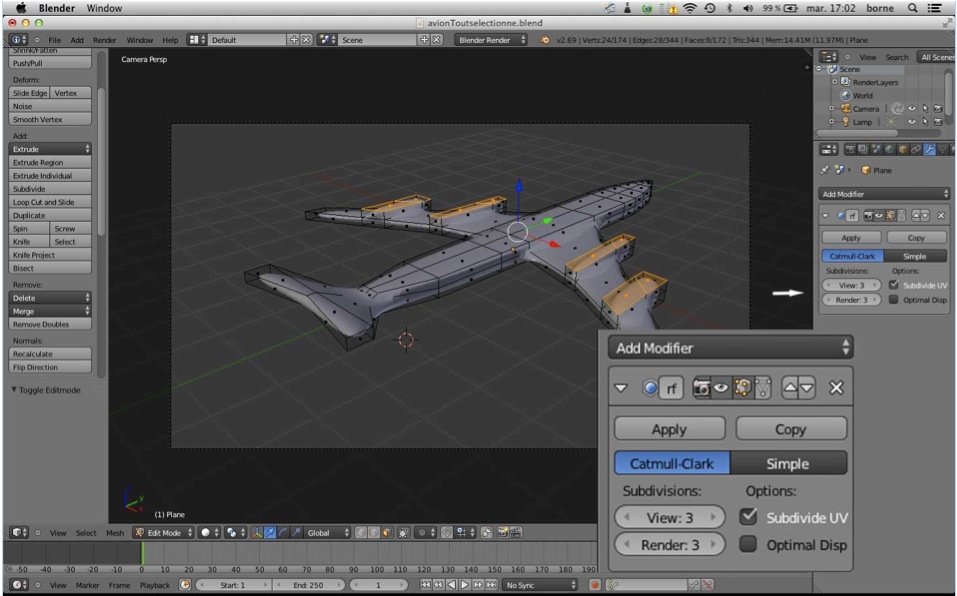Open the Render menu in top bar

pos(105,40)
